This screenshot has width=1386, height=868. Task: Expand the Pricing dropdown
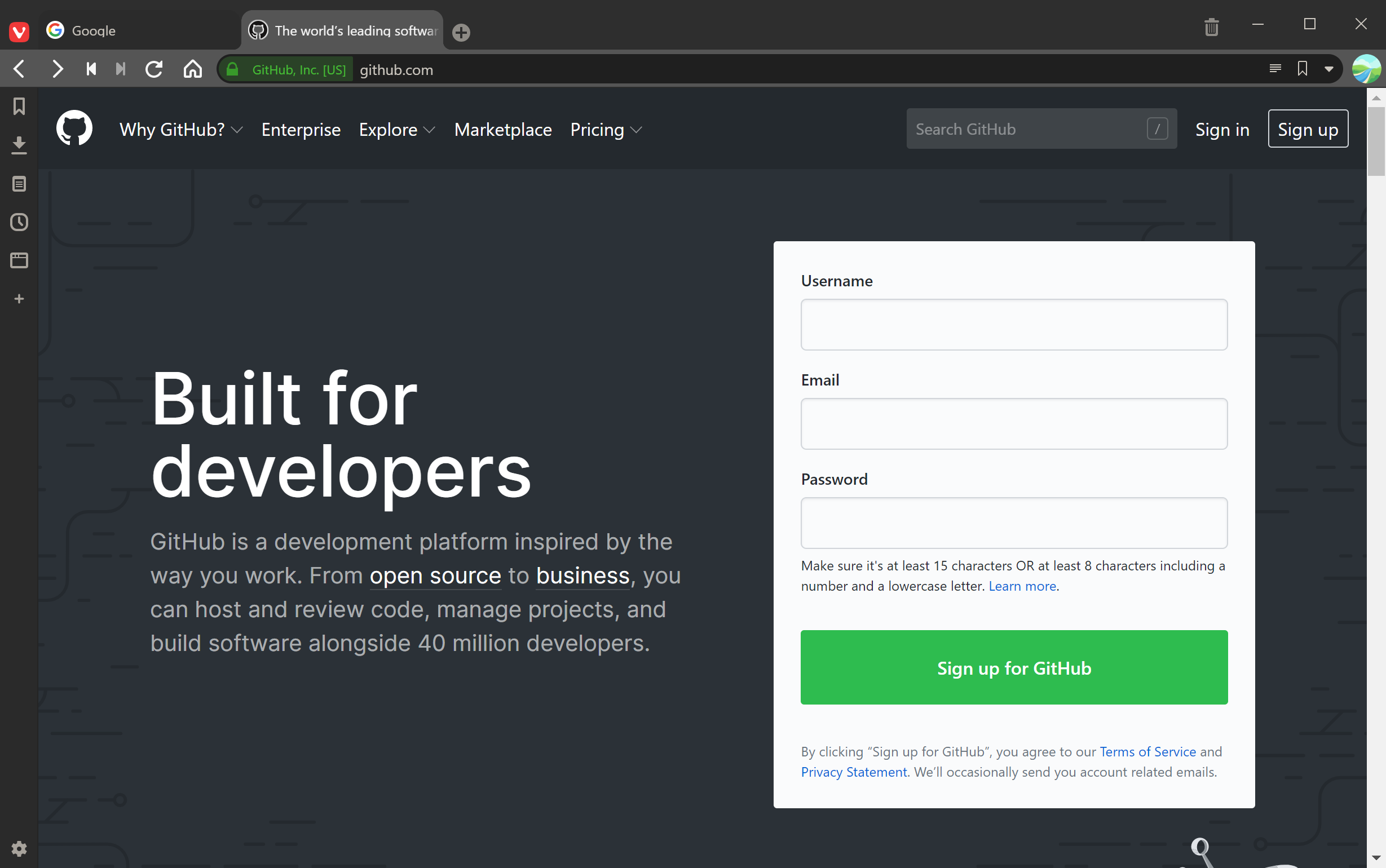(x=605, y=130)
